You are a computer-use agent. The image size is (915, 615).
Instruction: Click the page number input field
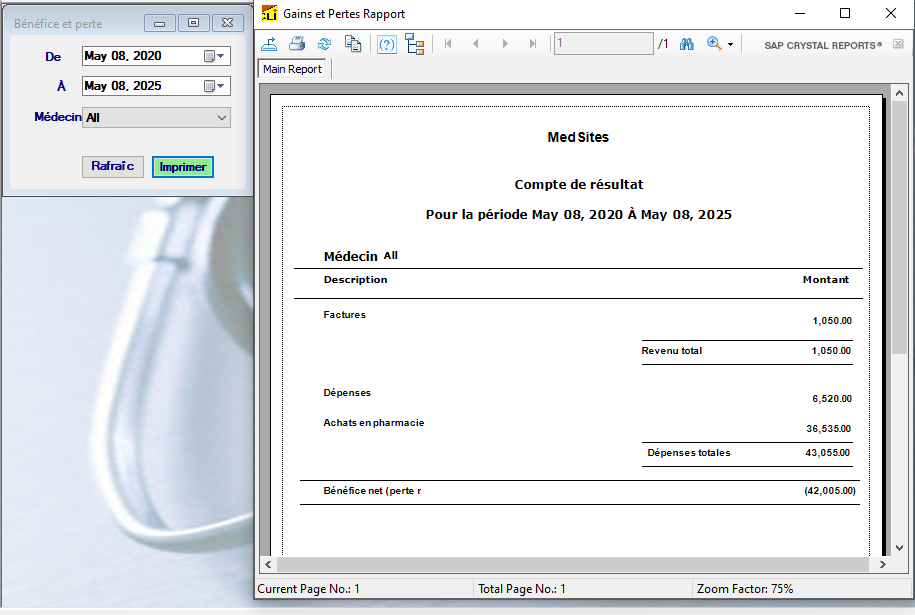coord(603,44)
